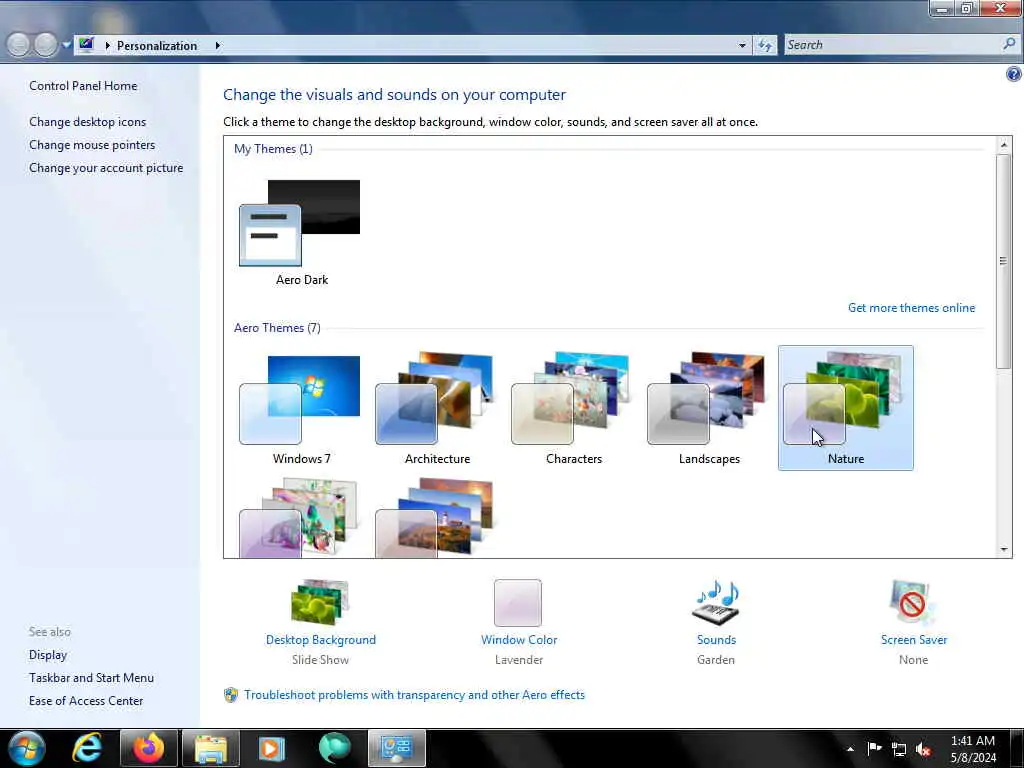The image size is (1024, 768).
Task: Choose the Architecture theme
Action: (437, 409)
